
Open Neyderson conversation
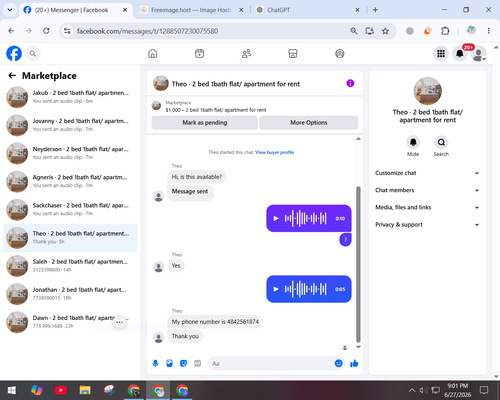pos(70,153)
